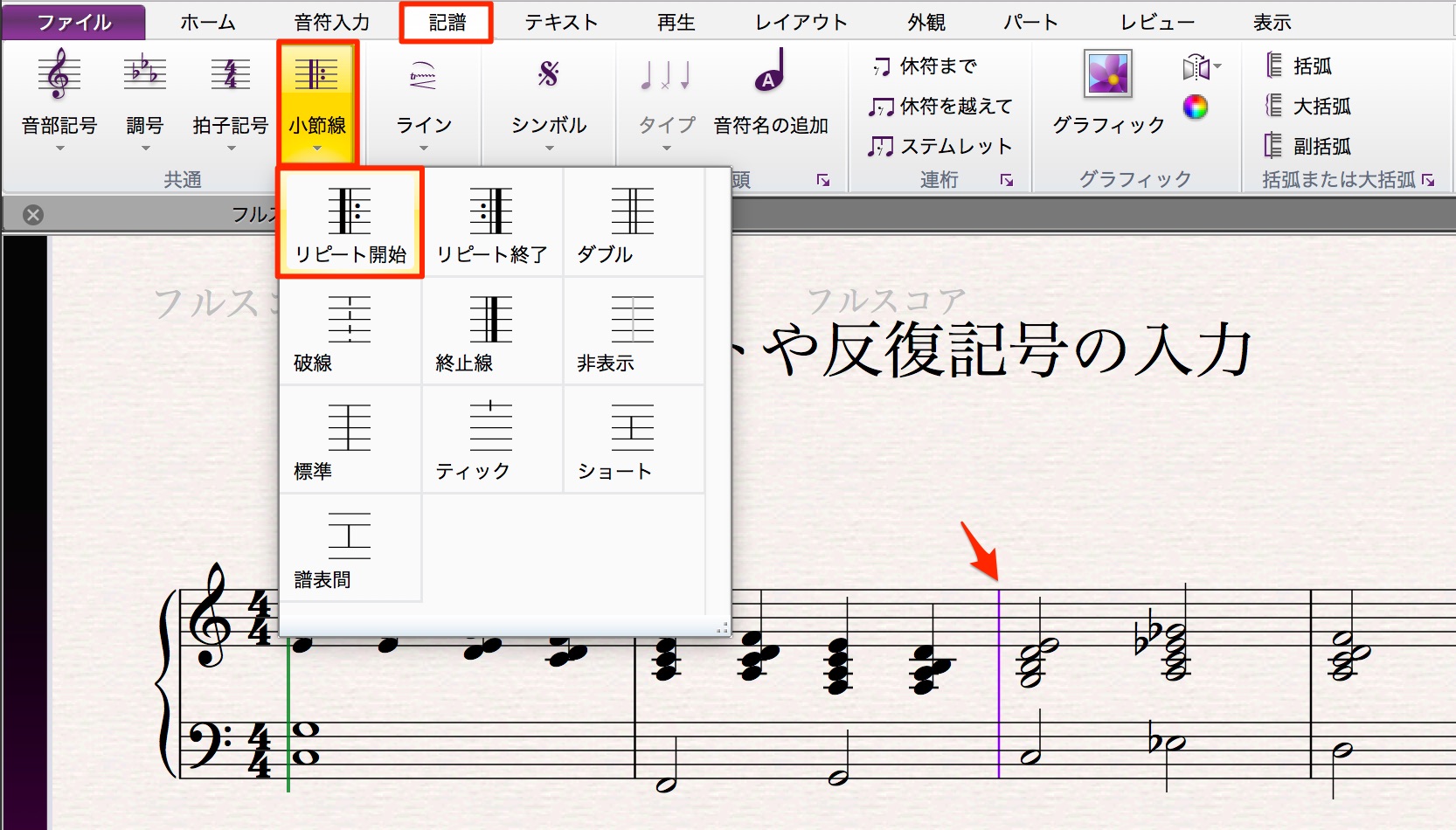Expand the ライン dropdown arrow

[x=424, y=149]
